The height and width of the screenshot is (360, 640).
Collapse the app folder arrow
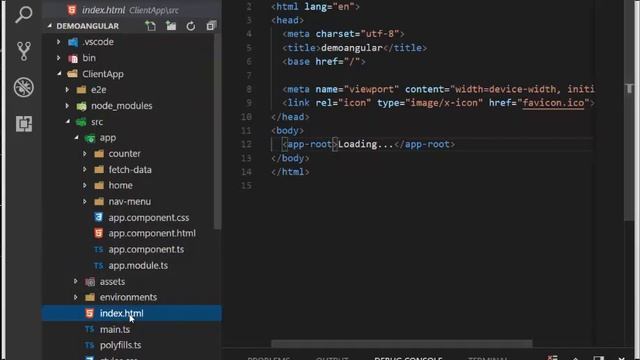76,138
